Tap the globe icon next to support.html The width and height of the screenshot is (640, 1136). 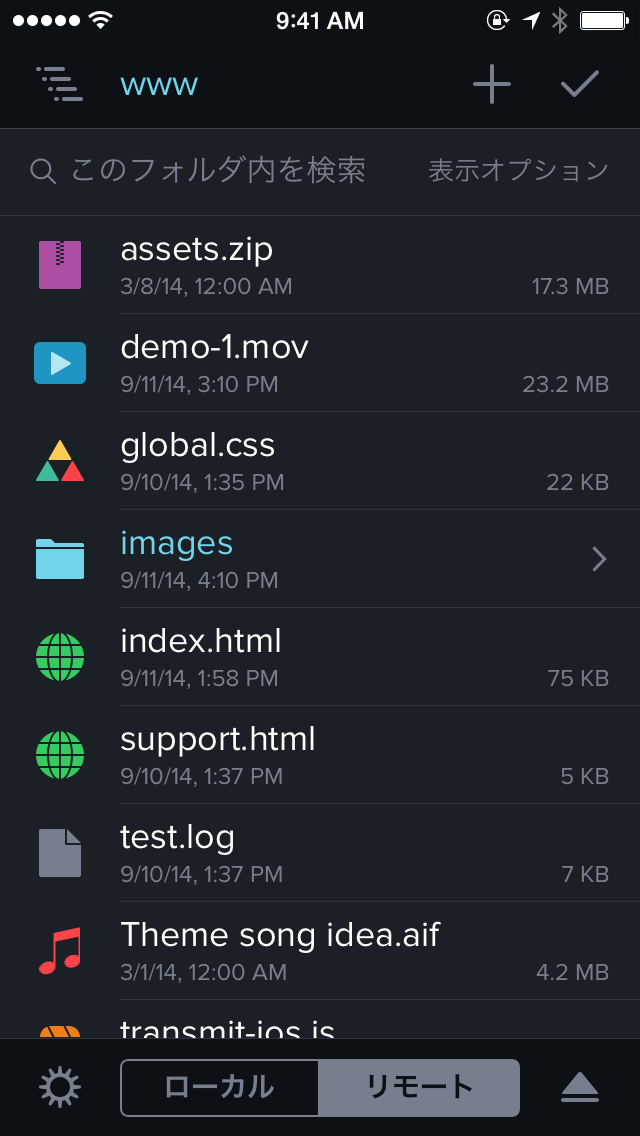58,753
